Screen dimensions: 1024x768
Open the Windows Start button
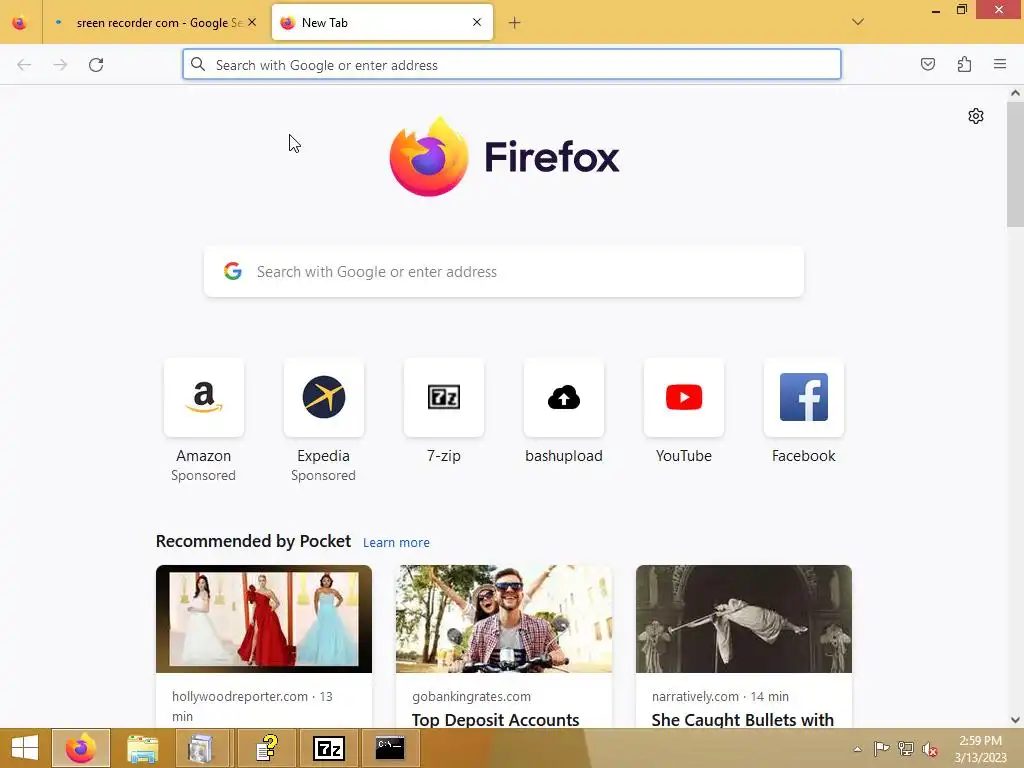coord(25,748)
